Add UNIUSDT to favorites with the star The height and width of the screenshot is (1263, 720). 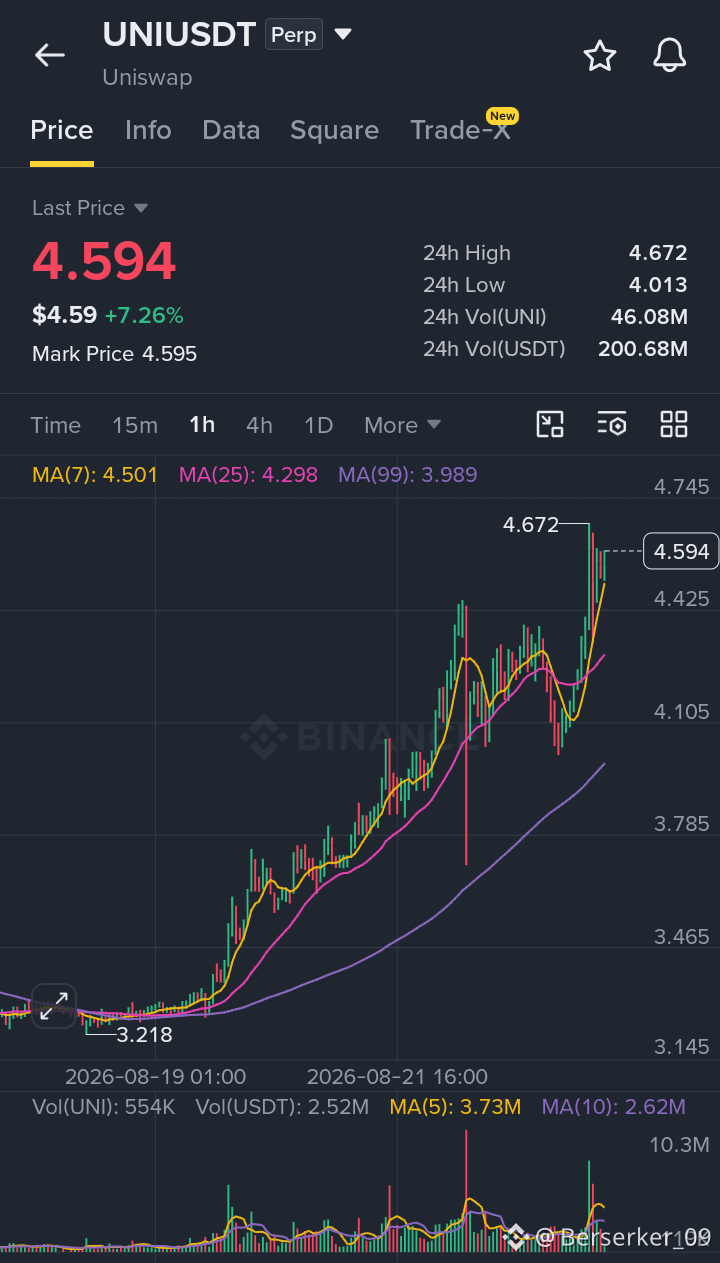pyautogui.click(x=600, y=55)
